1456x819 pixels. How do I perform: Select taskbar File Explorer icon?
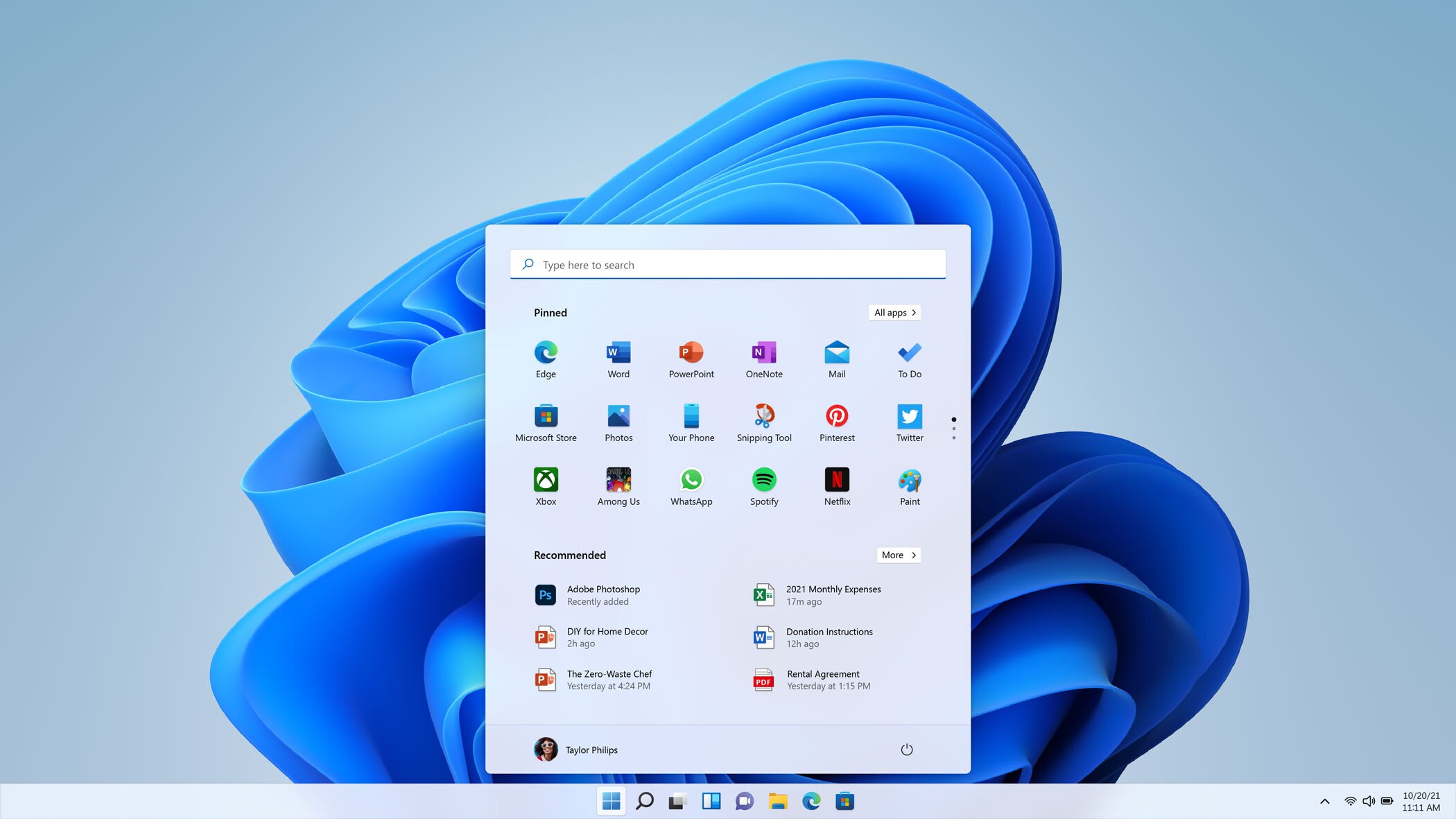(778, 800)
